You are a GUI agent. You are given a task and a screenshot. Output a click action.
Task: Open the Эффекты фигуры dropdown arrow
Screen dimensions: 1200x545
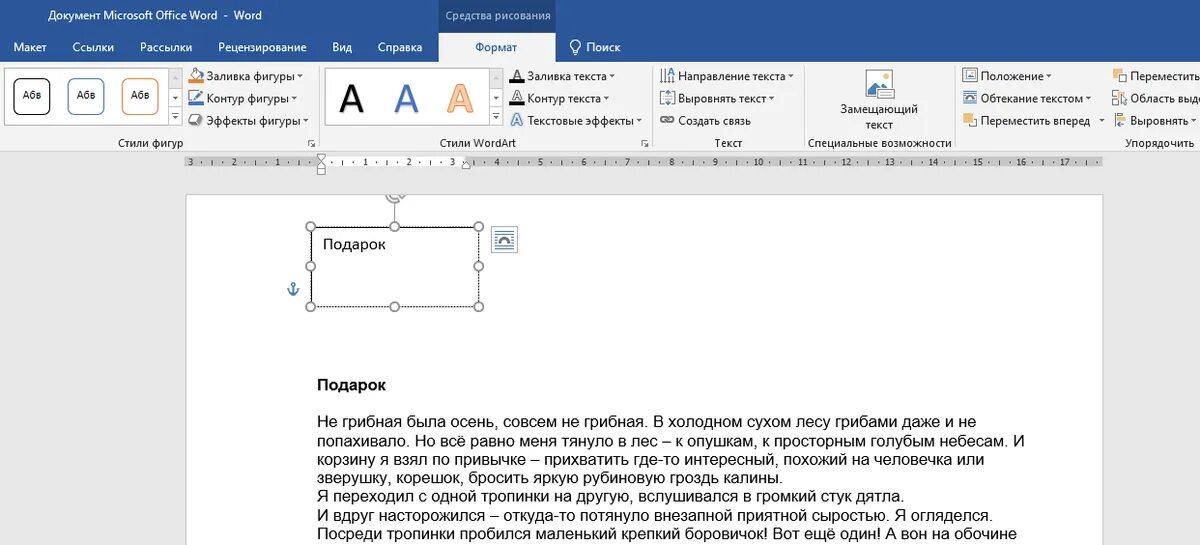point(305,120)
